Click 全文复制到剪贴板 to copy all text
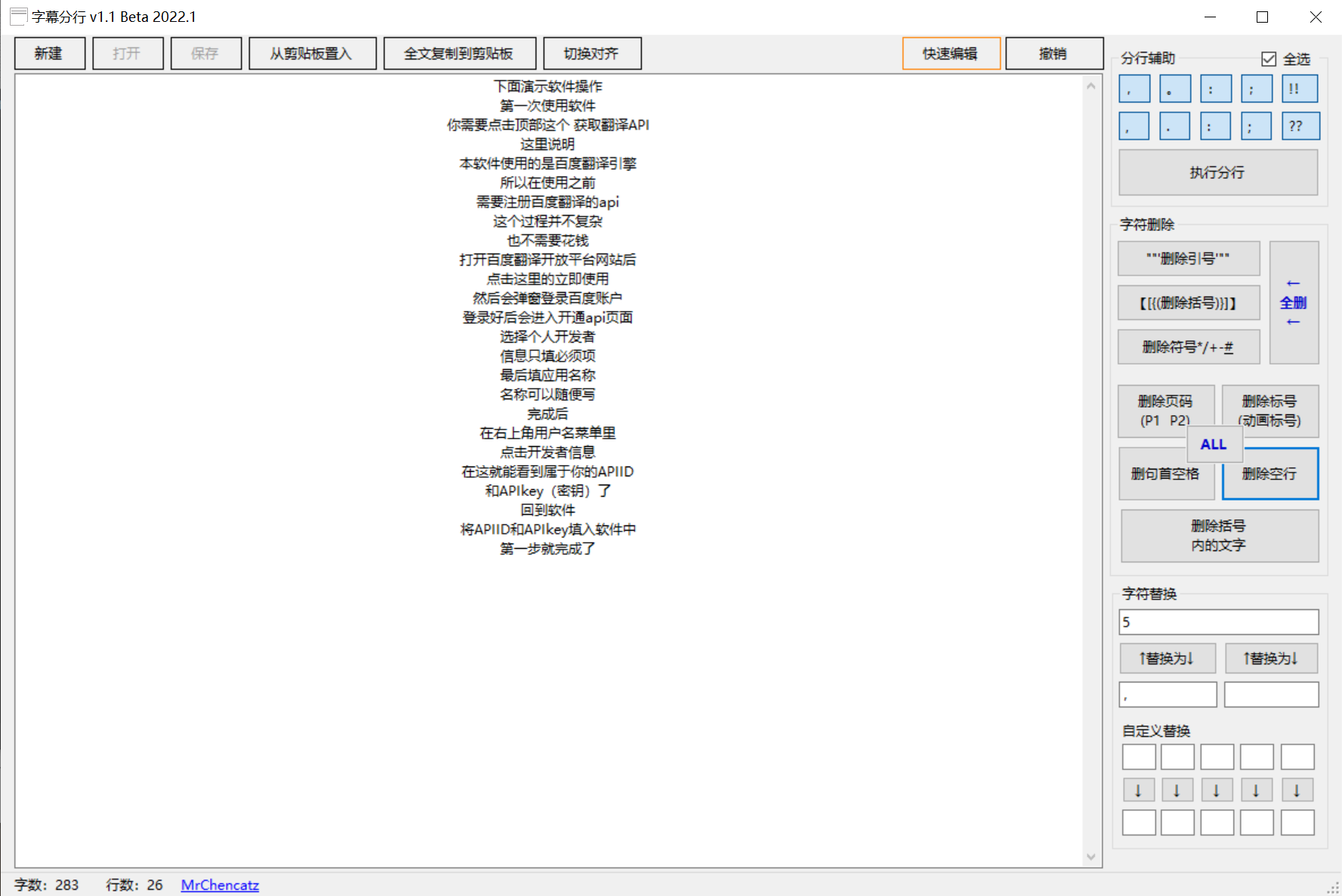 460,54
